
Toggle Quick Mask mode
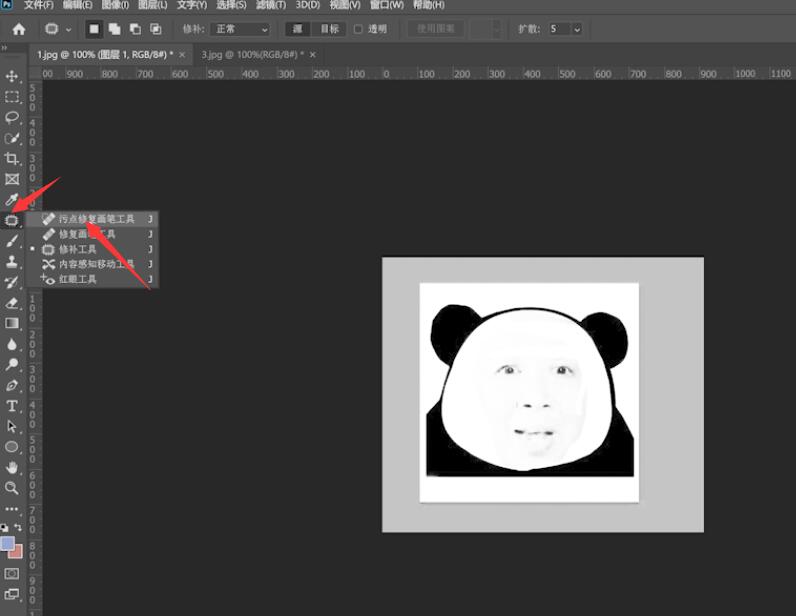click(x=12, y=574)
